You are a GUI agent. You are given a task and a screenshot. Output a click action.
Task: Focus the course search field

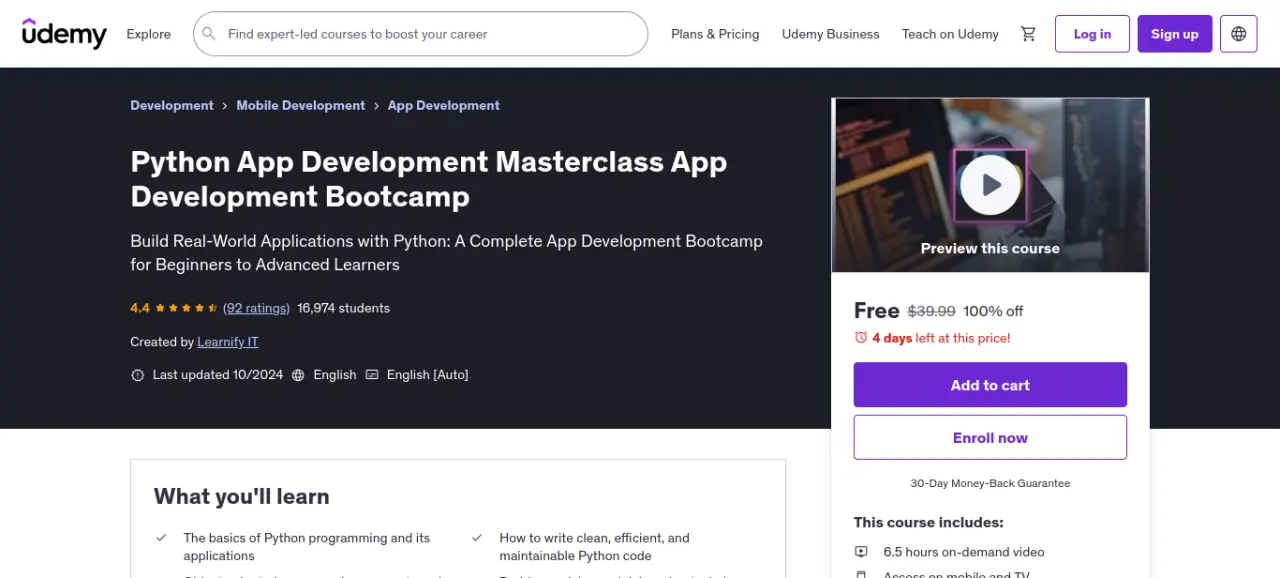[x=420, y=34]
